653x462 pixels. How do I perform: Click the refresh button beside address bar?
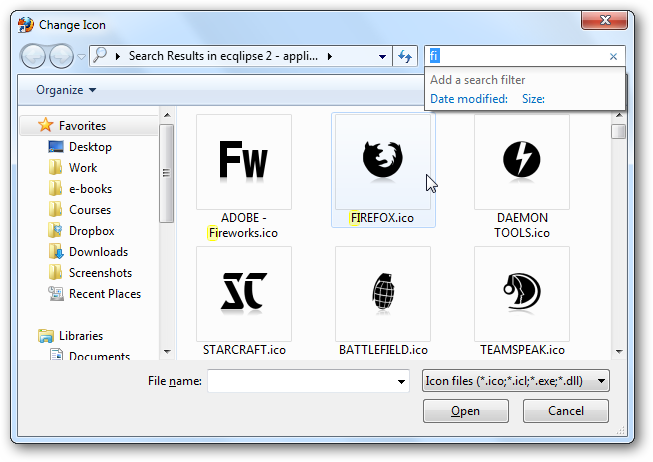point(405,56)
